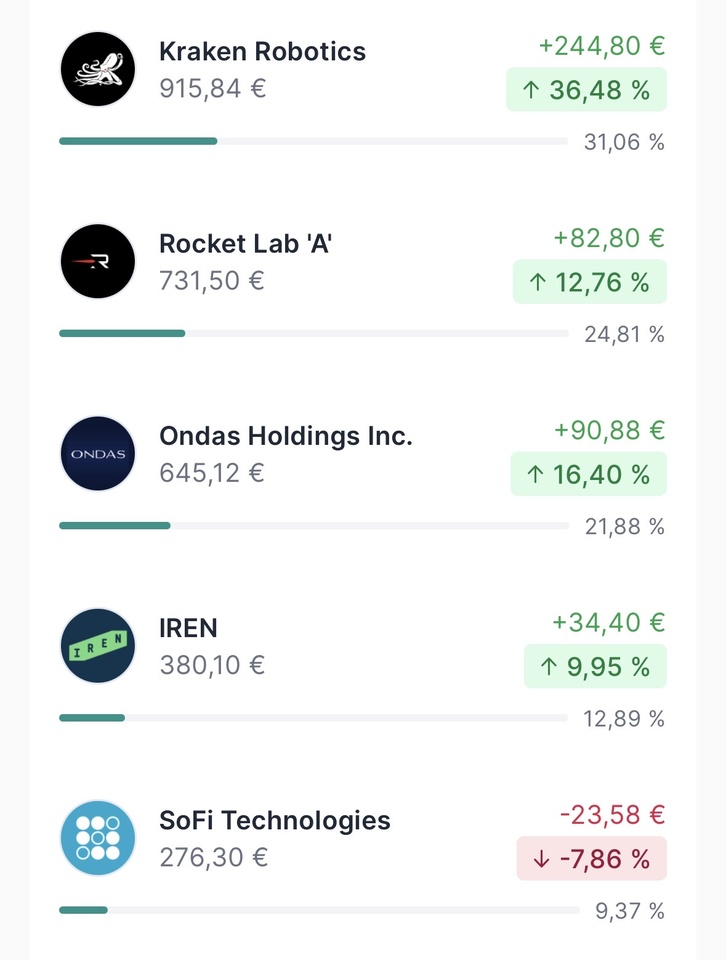Click the SoFi 9,37 % allocation bar
The image size is (726, 960).
[318, 910]
